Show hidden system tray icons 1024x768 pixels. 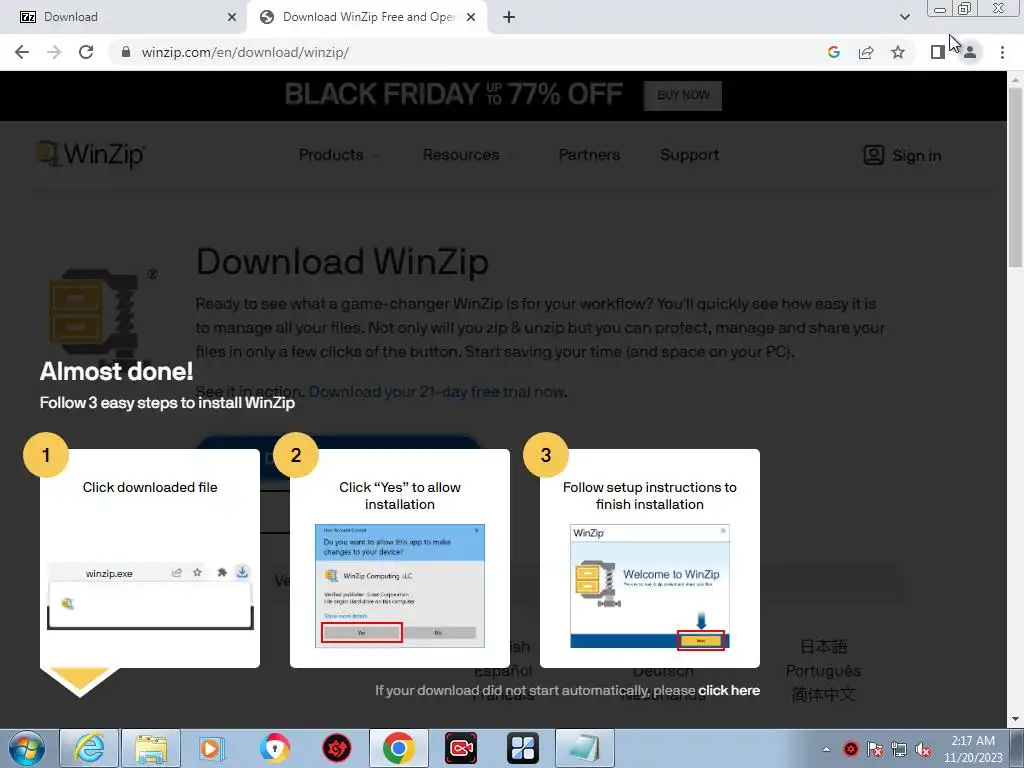point(826,749)
